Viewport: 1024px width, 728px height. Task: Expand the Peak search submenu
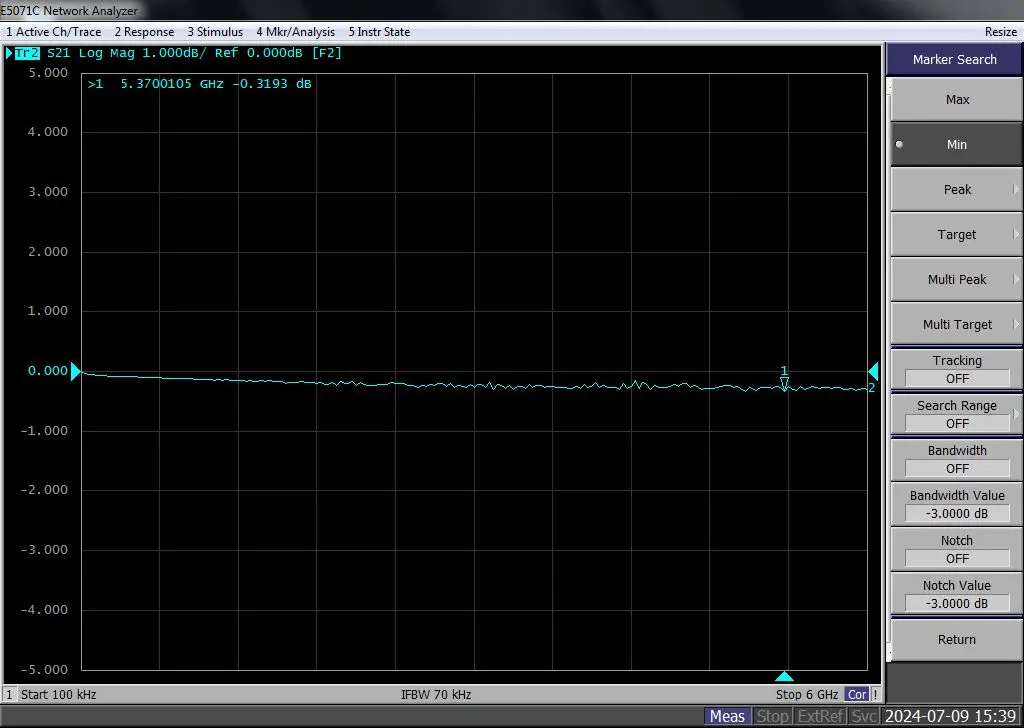pos(956,190)
